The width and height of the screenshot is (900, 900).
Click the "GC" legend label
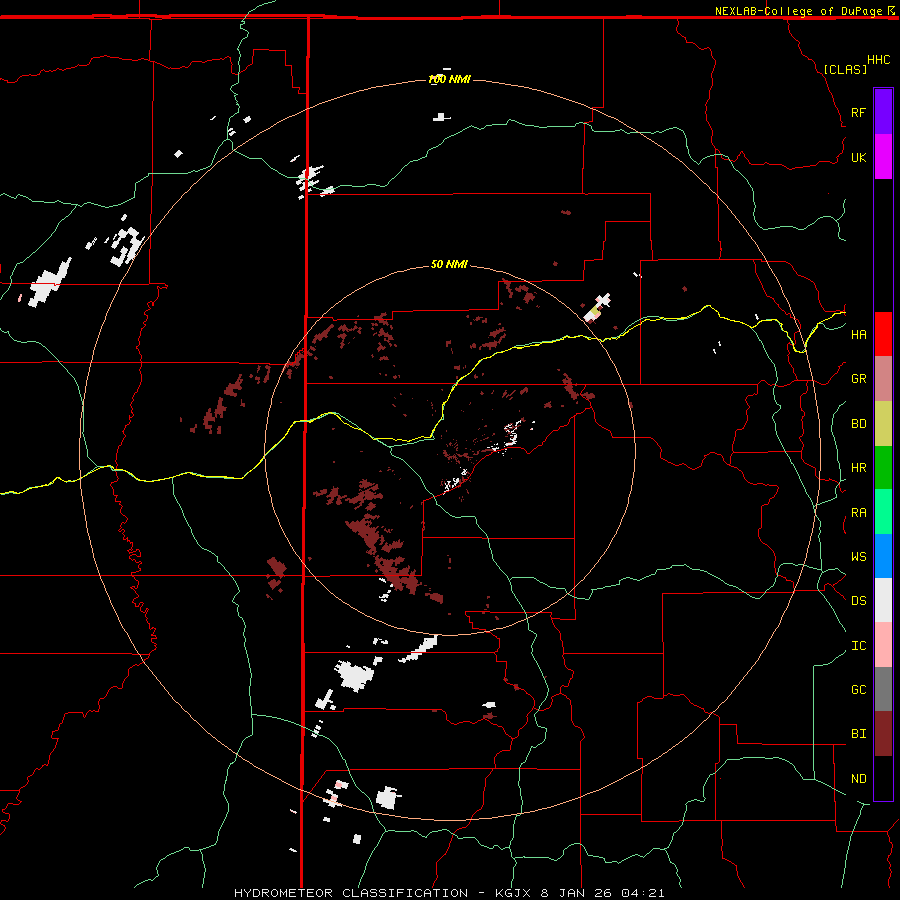point(858,689)
